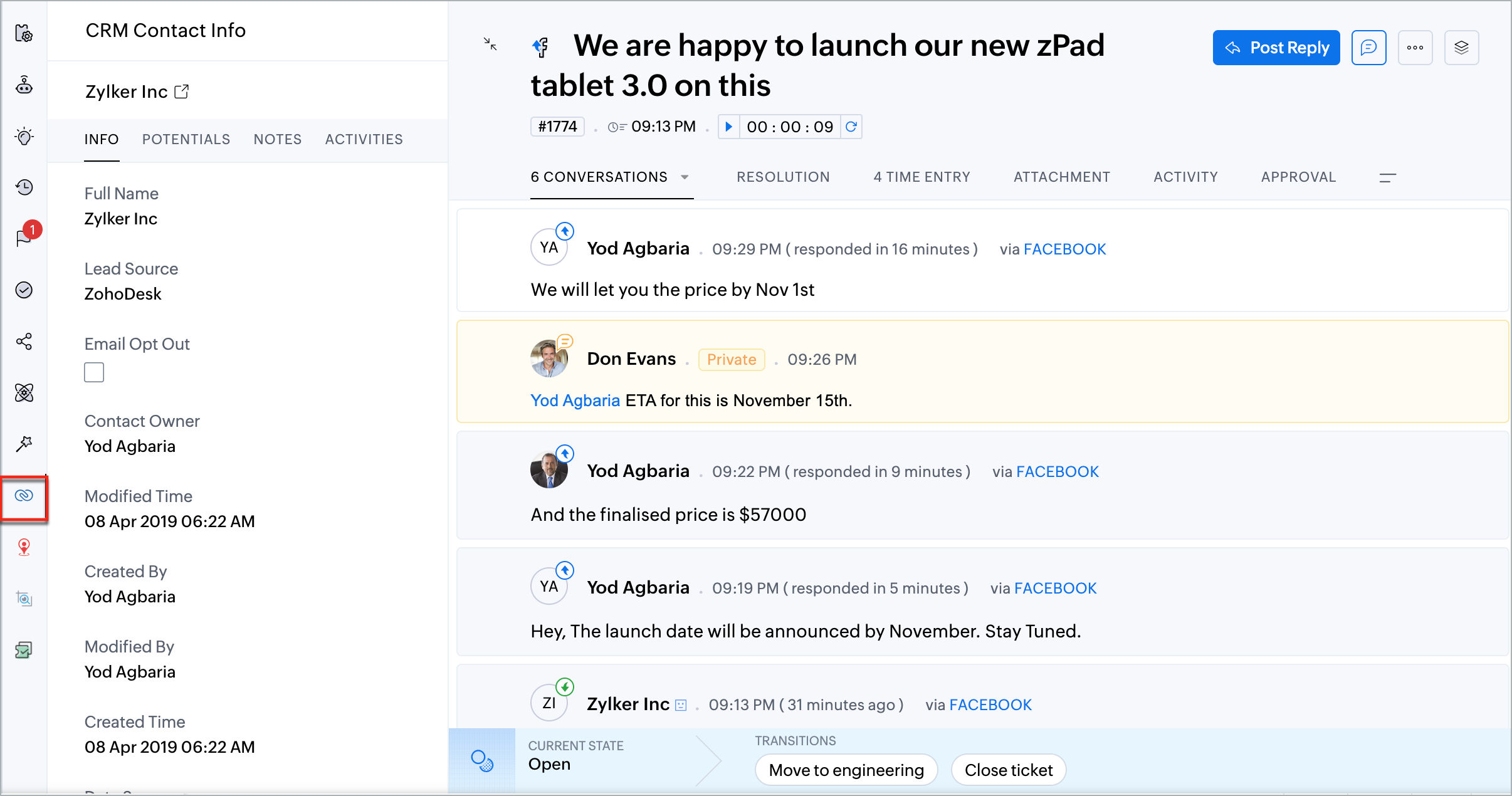Click the layers stack icon at top right
Image resolution: width=1512 pixels, height=796 pixels.
click(x=1461, y=48)
